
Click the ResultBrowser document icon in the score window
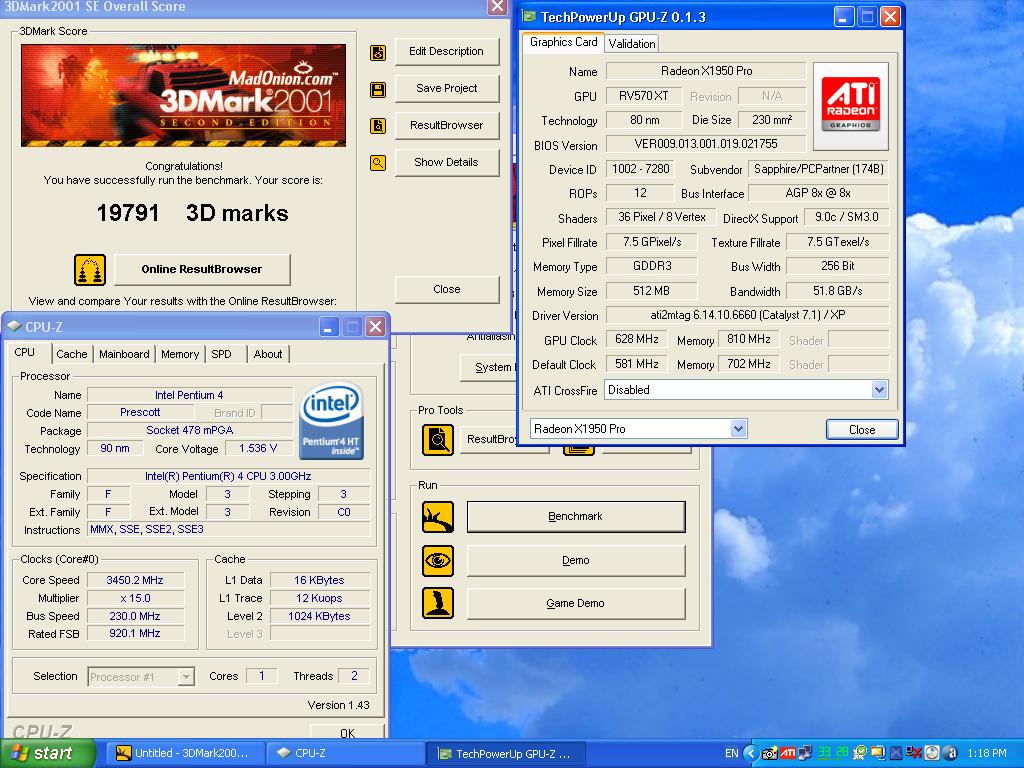click(x=377, y=125)
